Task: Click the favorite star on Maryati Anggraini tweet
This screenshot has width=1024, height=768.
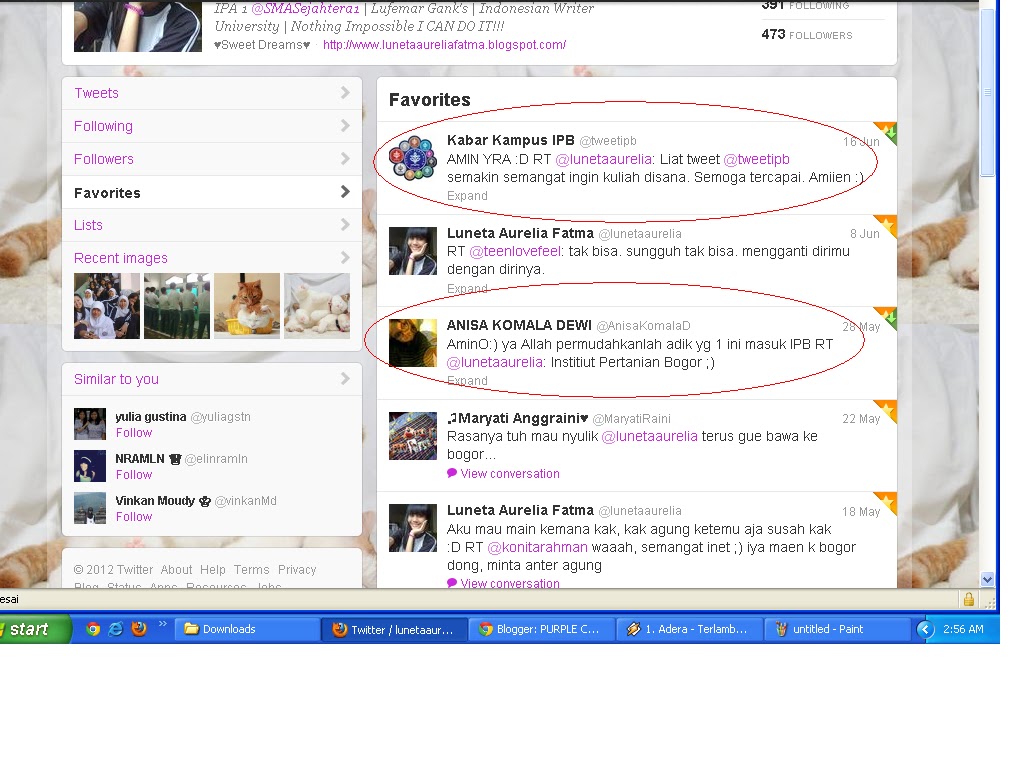Action: pos(886,411)
